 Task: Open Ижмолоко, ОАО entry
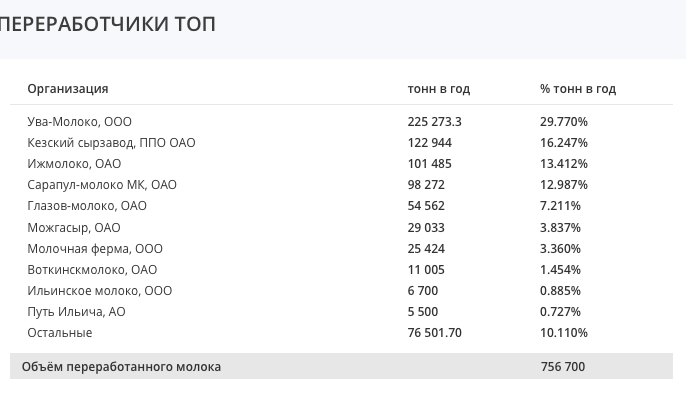[74, 164]
